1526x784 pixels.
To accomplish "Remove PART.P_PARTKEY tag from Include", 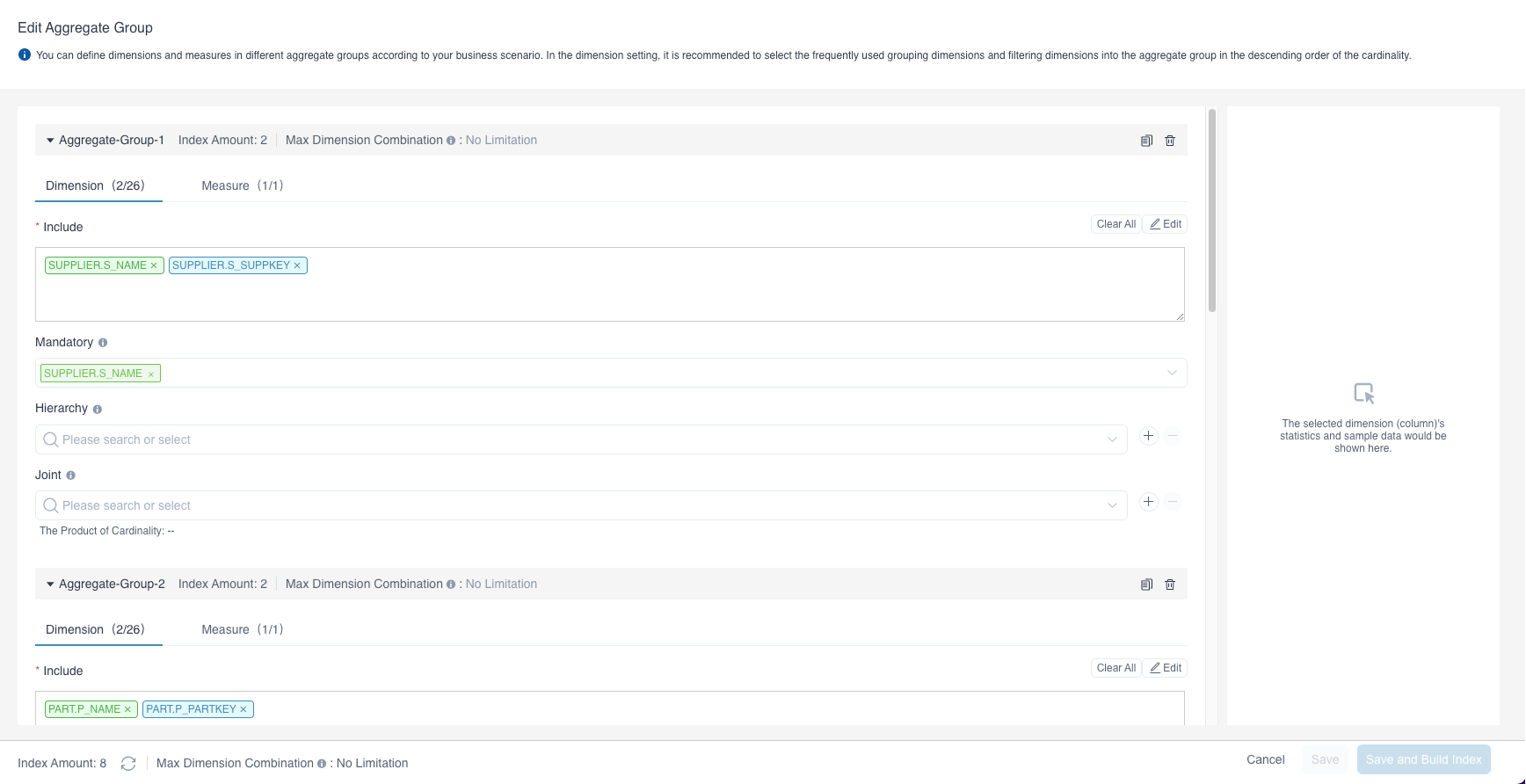I will point(243,709).
